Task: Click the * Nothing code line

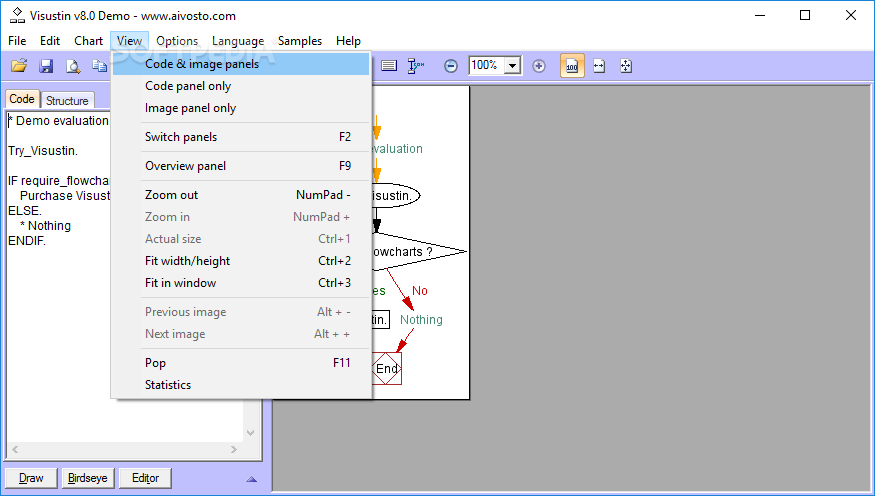Action: coord(45,226)
